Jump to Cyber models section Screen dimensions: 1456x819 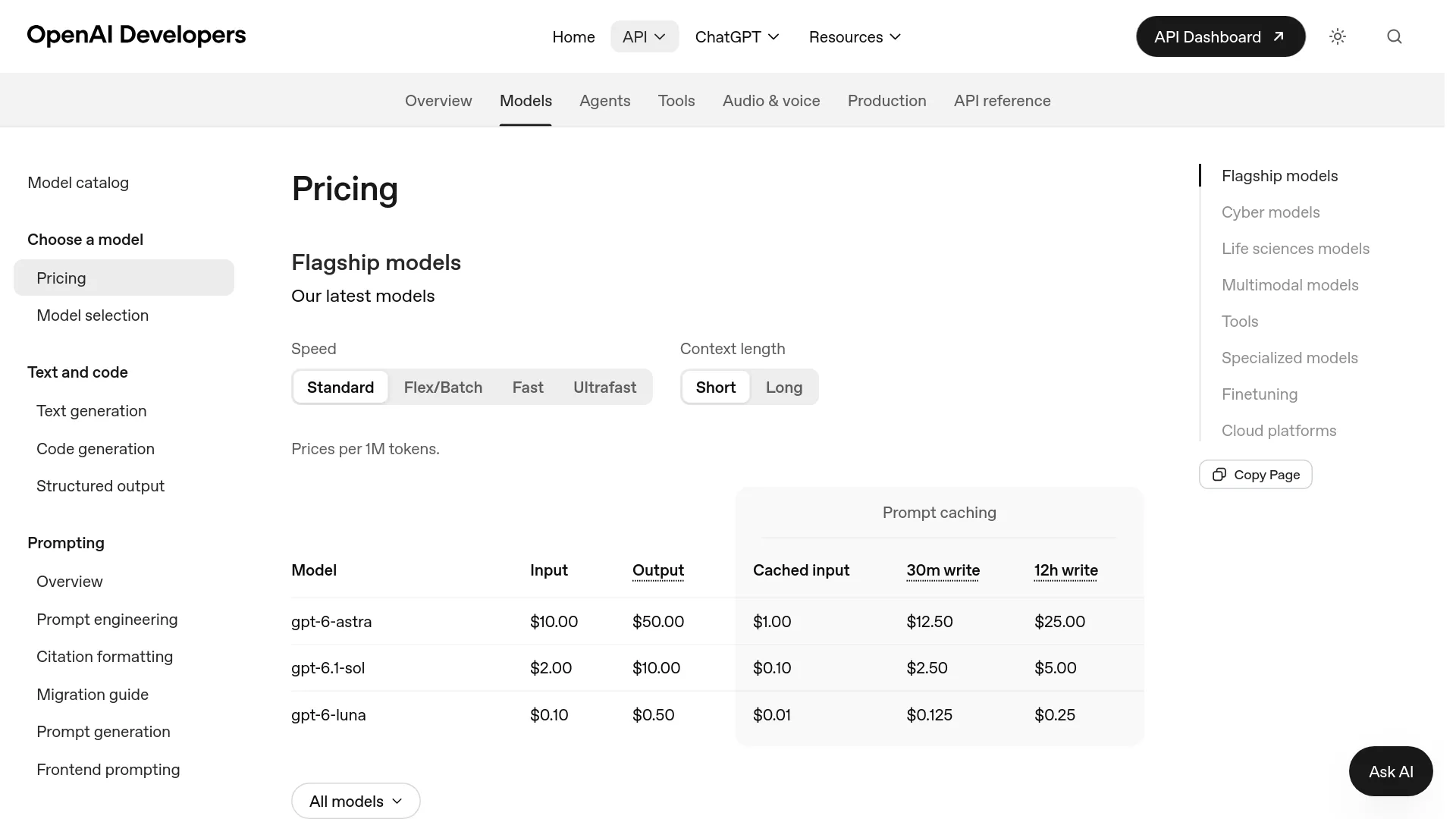(1270, 212)
